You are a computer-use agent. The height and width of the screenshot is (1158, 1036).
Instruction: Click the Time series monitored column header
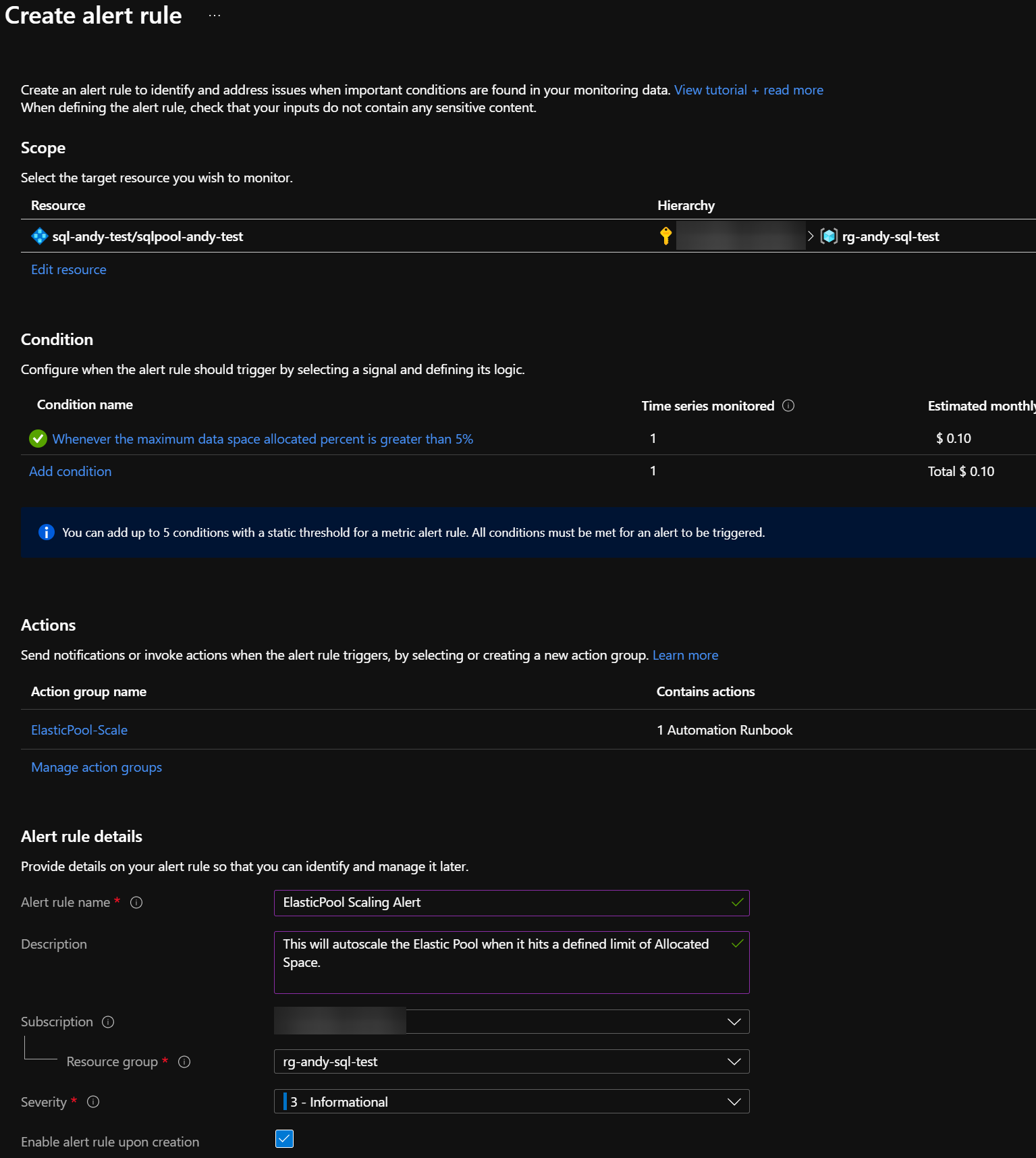point(708,406)
